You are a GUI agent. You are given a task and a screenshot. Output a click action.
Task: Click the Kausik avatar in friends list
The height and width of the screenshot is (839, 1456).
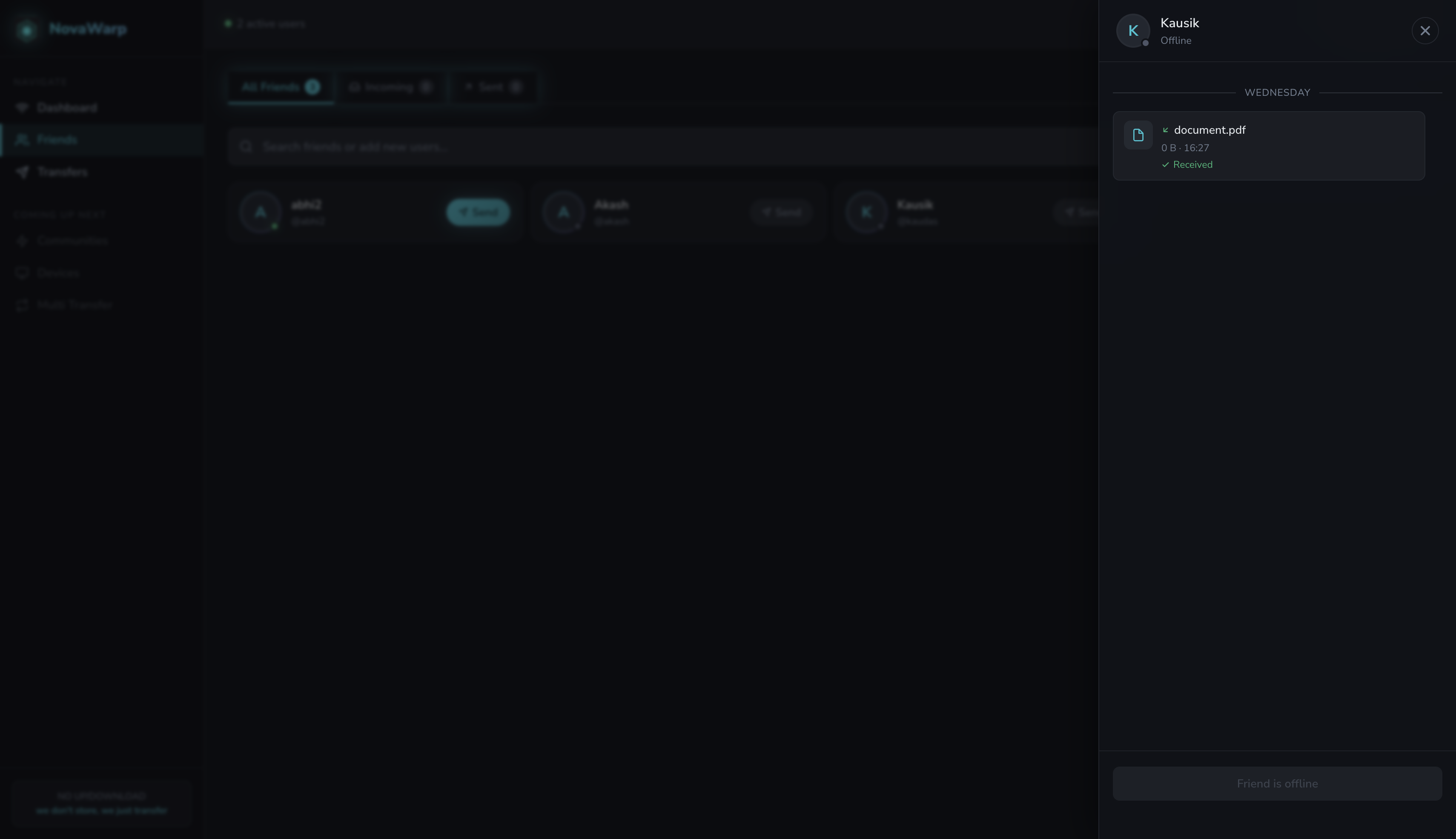pyautogui.click(x=866, y=212)
